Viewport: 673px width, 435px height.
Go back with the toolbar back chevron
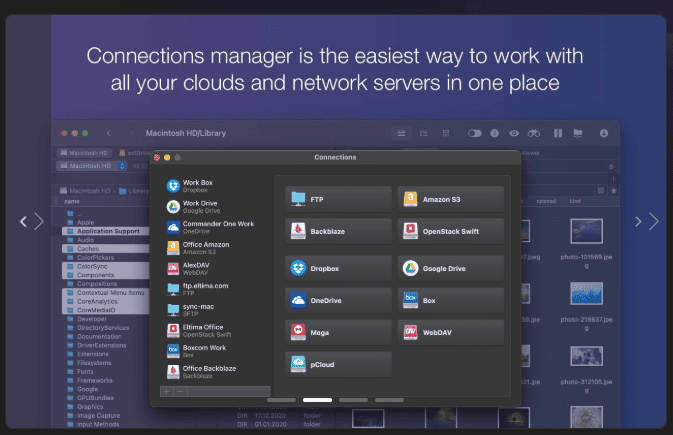[109, 134]
